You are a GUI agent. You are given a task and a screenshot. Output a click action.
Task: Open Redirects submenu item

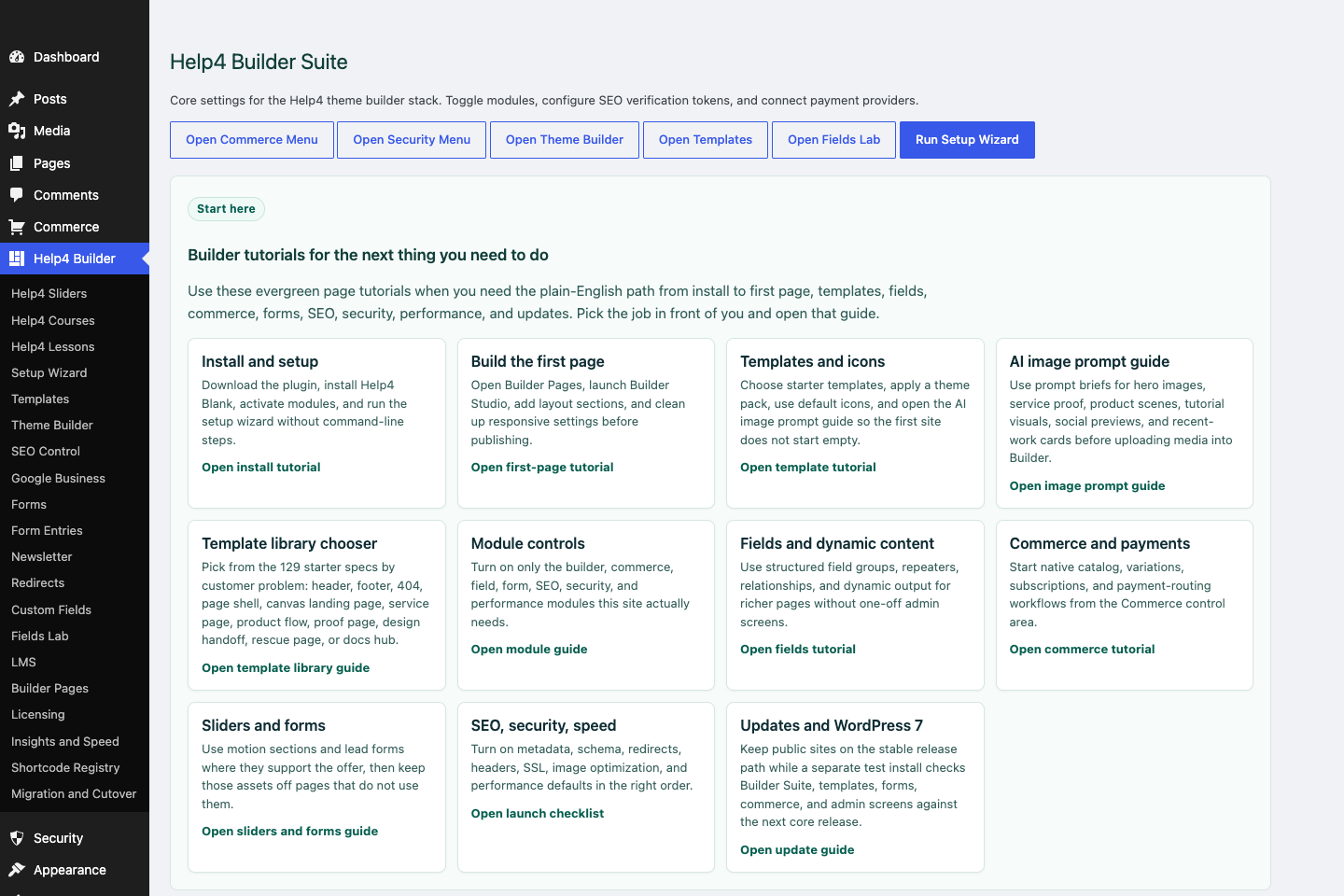(38, 582)
